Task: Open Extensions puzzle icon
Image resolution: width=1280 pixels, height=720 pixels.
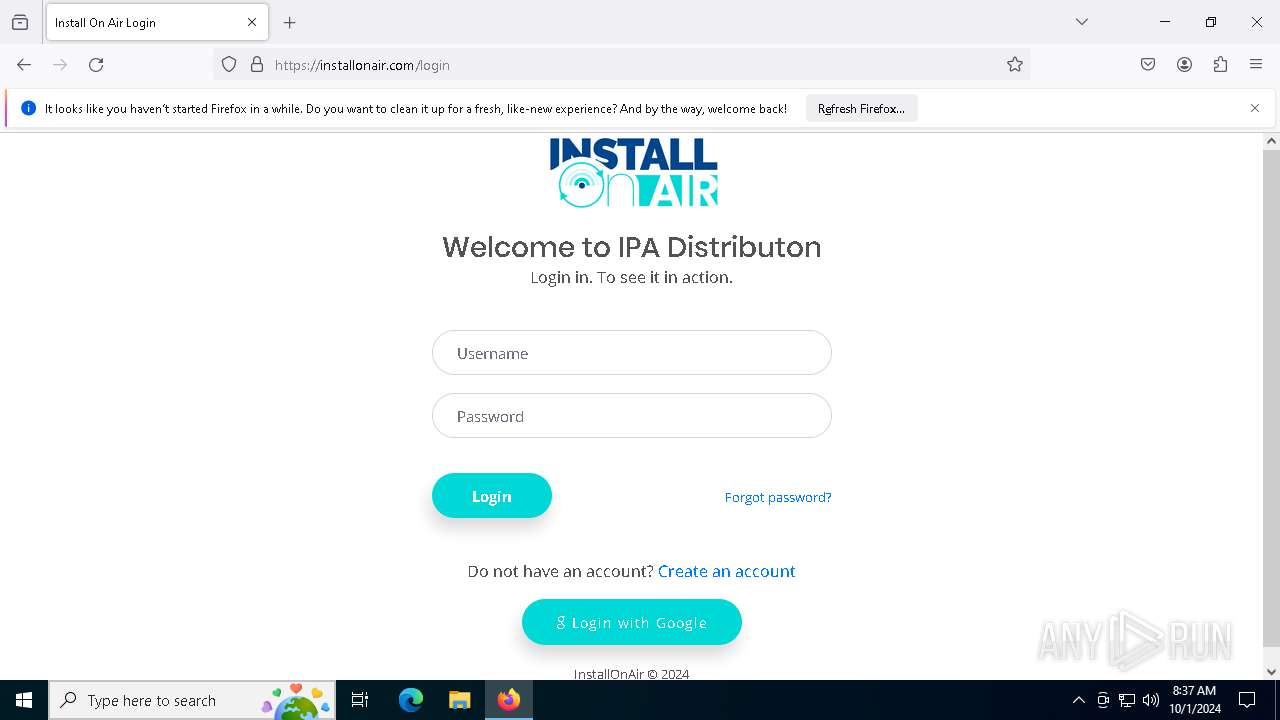Action: (x=1220, y=65)
